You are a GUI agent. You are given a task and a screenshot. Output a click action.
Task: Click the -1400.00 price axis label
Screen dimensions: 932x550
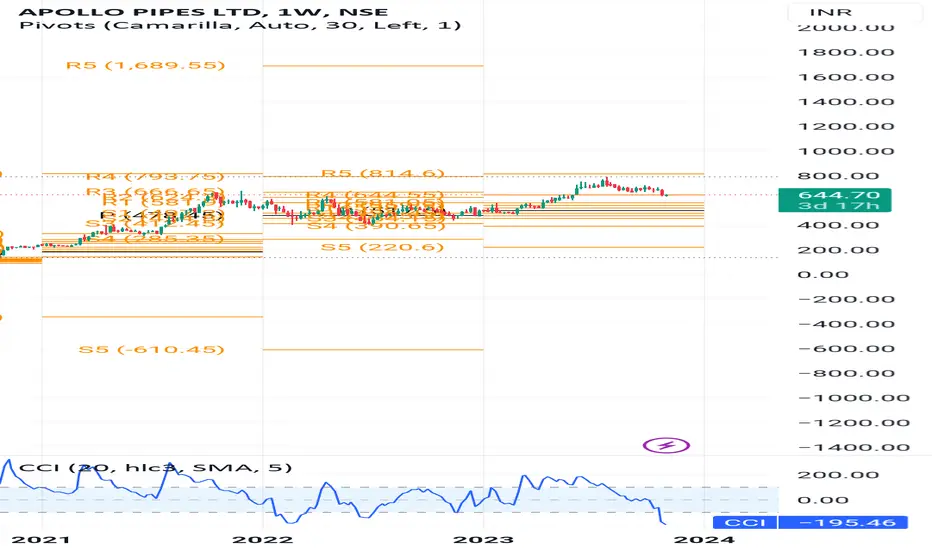(x=854, y=447)
